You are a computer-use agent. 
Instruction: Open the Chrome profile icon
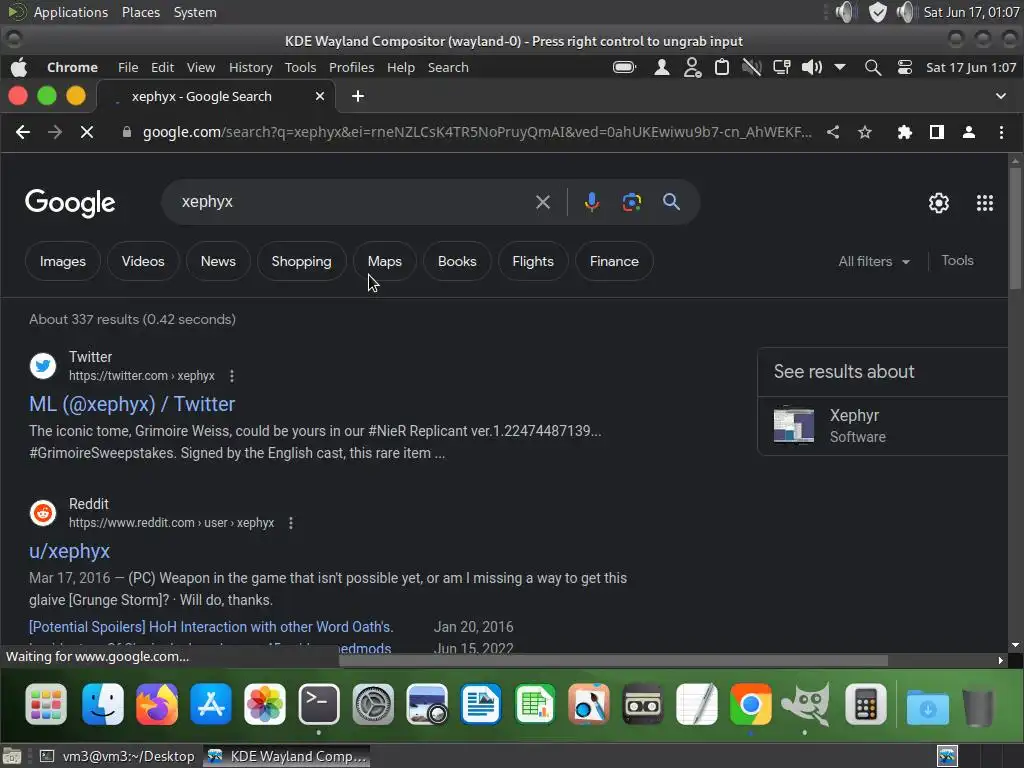[968, 133]
